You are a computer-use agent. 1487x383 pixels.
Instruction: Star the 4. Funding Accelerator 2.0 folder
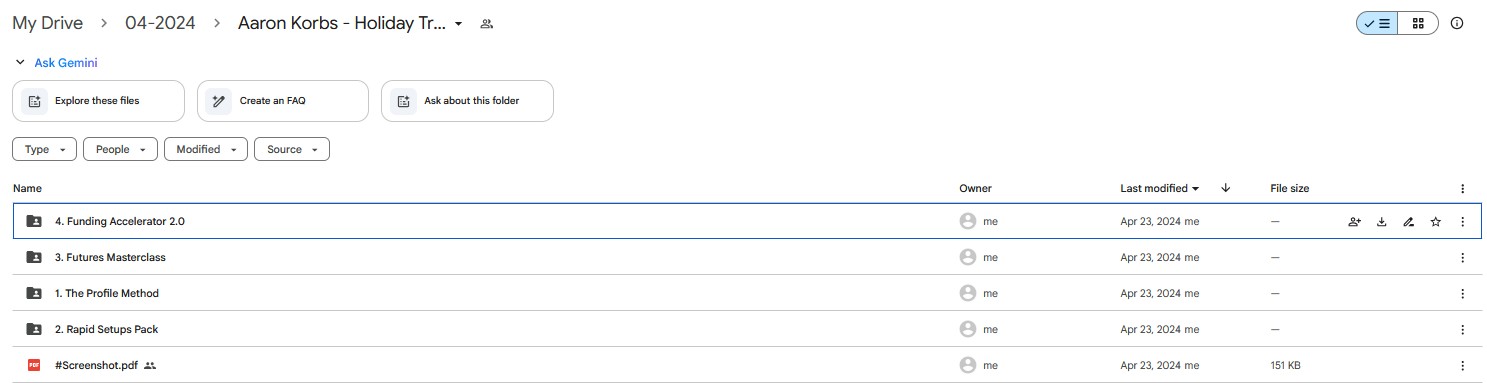(x=1436, y=222)
